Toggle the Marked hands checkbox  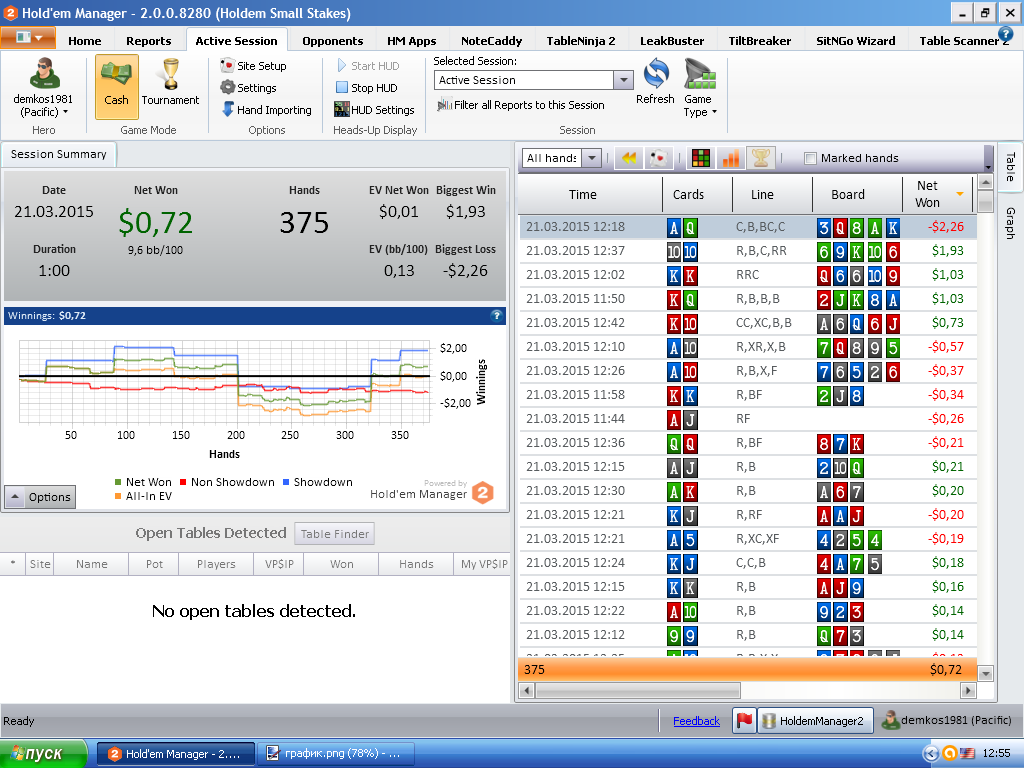[x=810, y=158]
